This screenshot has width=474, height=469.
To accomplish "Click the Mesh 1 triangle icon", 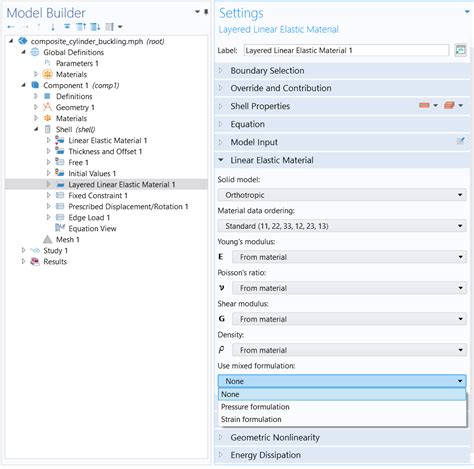I will (x=48, y=239).
